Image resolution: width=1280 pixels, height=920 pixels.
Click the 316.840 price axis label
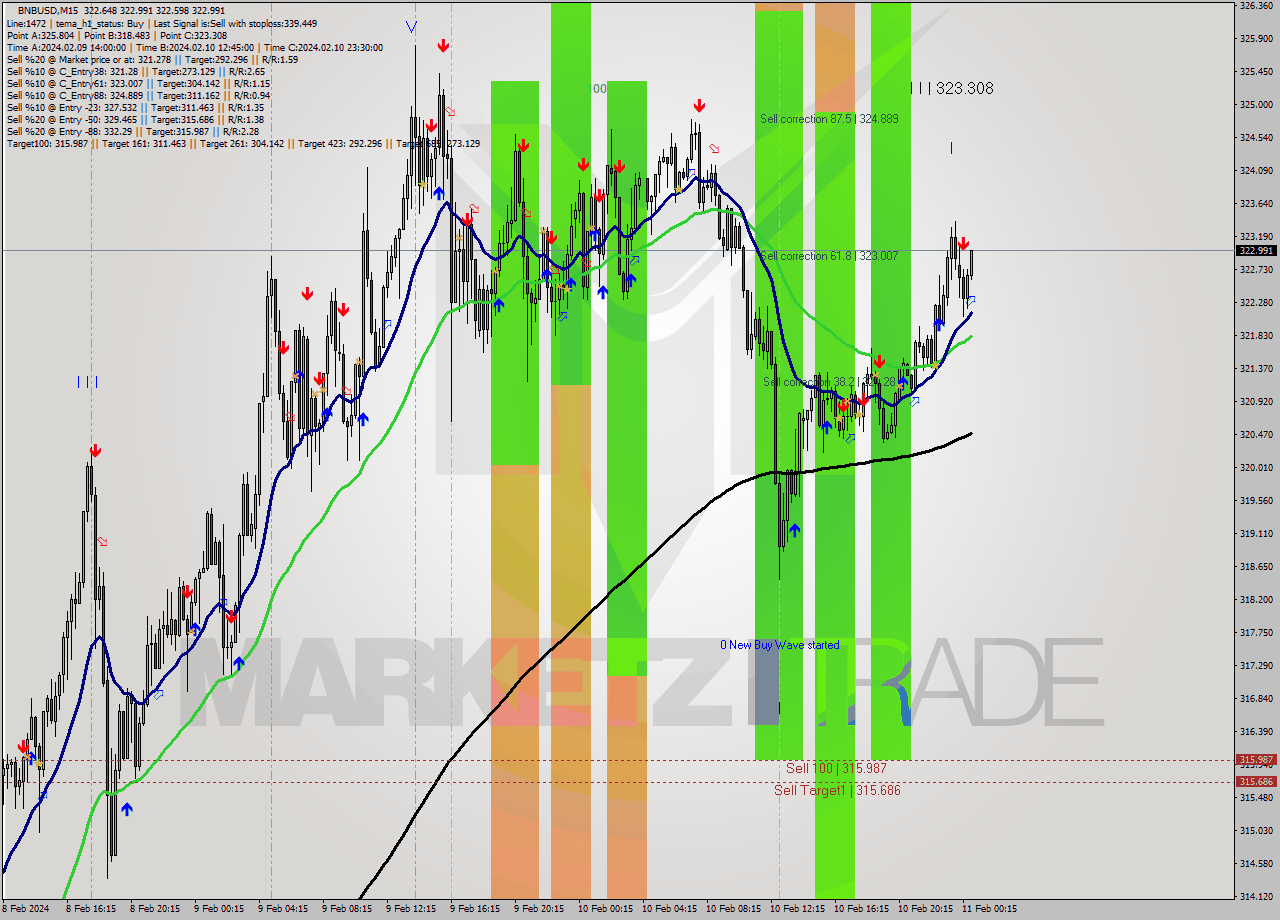tap(1256, 699)
